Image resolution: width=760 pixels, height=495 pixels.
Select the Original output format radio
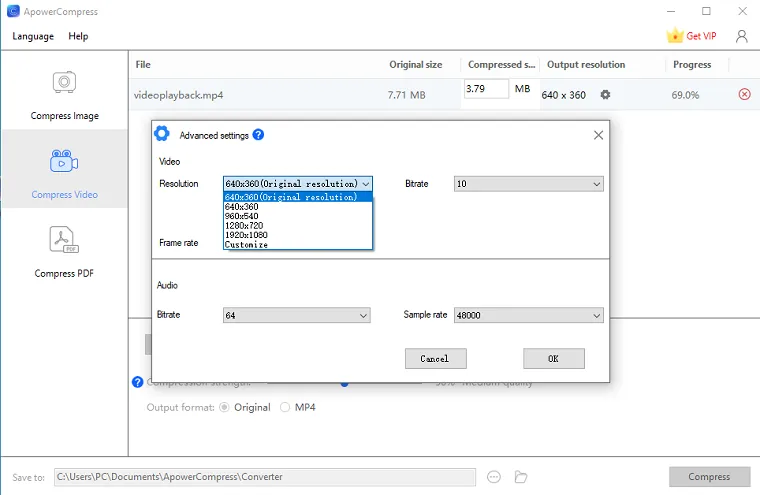[x=224, y=407]
